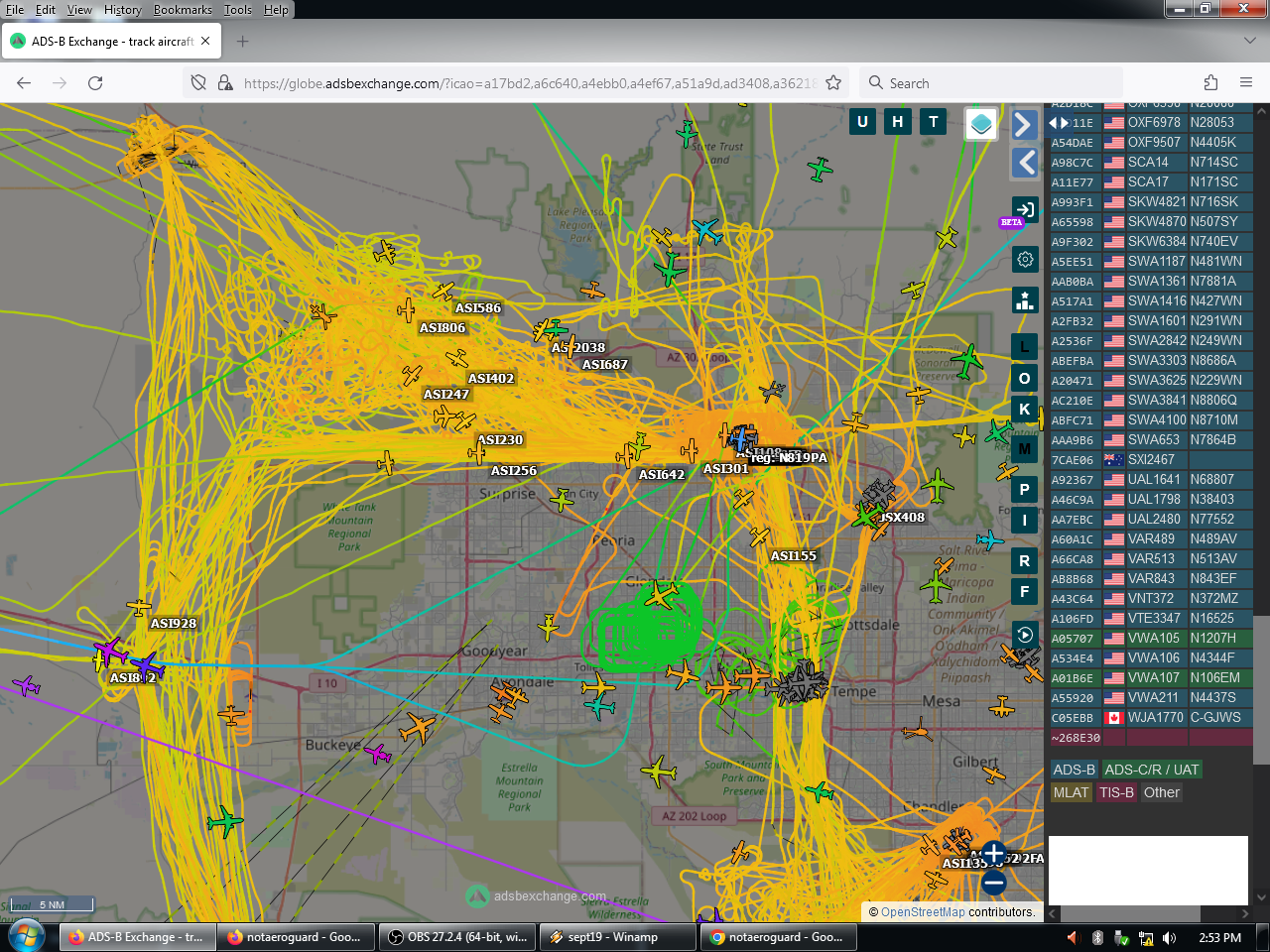Focus the Firefox Search box
Viewport: 1270px width, 952px height.
pyautogui.click(x=991, y=83)
